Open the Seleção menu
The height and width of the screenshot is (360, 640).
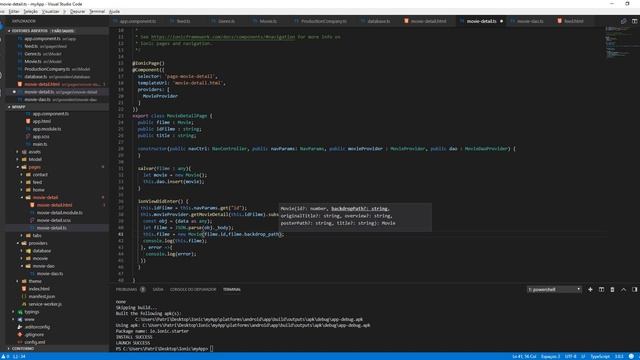click(31, 11)
